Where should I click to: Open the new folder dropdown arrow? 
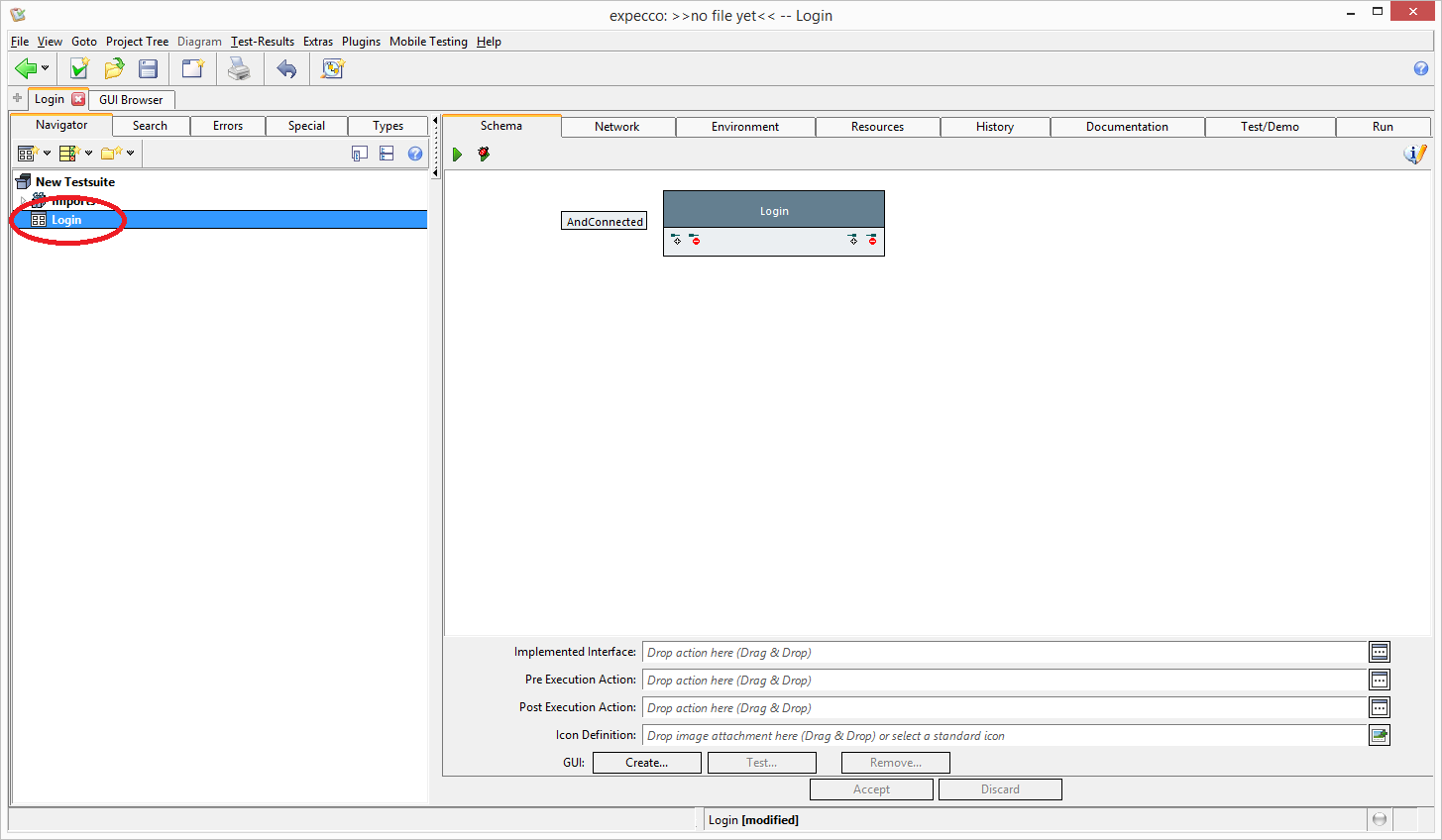pos(130,154)
